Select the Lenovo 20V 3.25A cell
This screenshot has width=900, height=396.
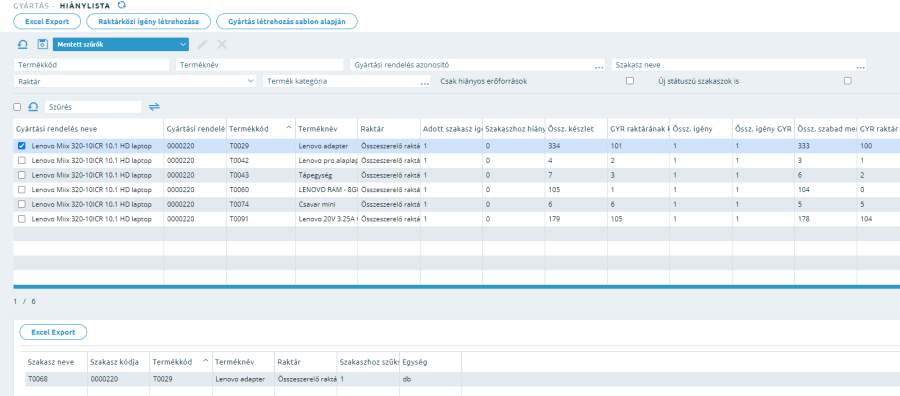[327, 219]
